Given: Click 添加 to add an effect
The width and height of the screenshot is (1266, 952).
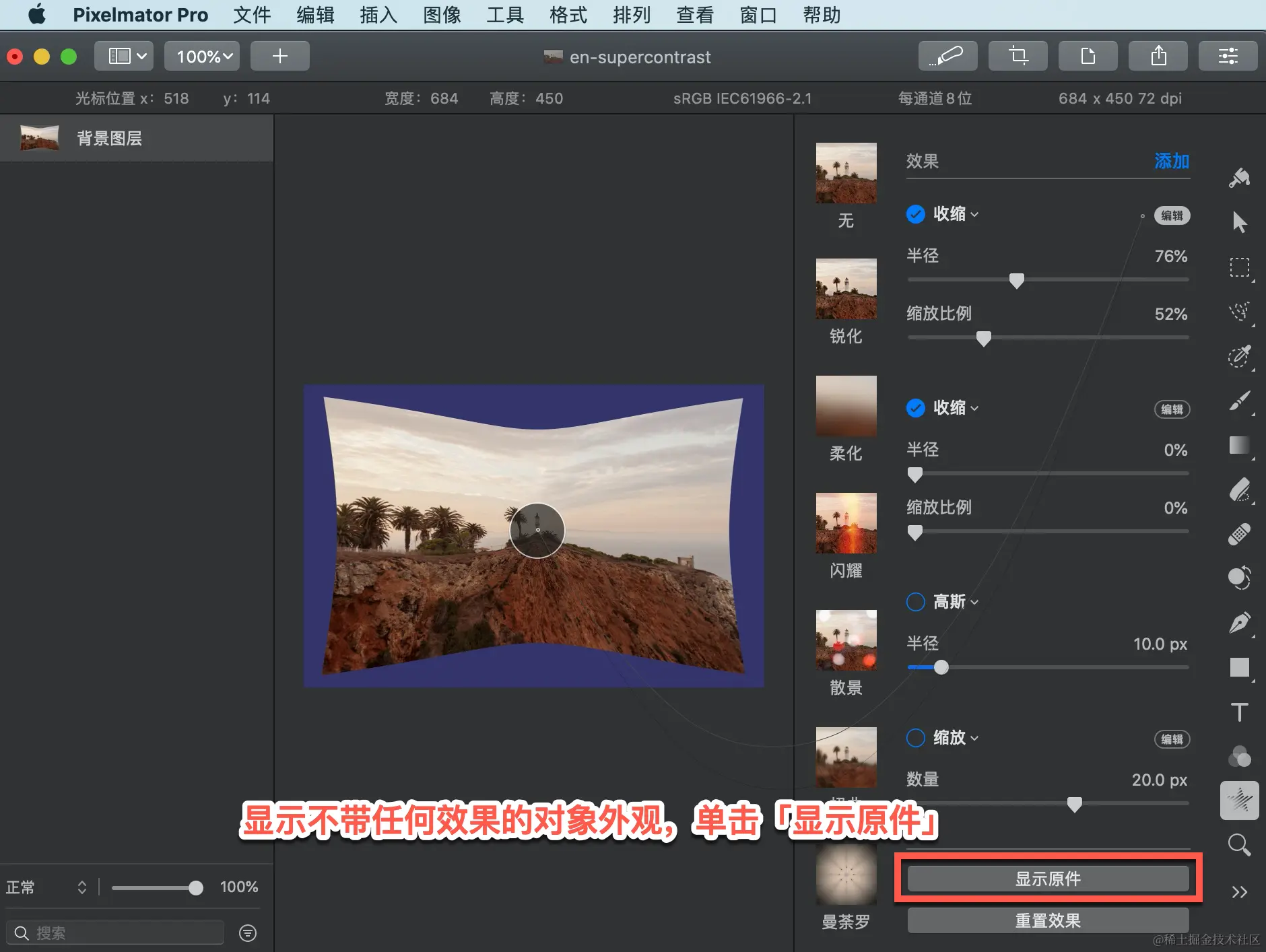Looking at the screenshot, I should point(1172,161).
